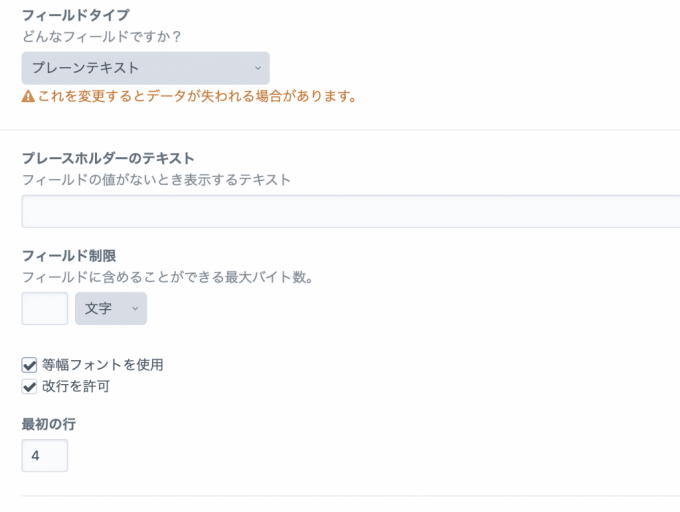This screenshot has height=512, width=680.
Task: Click the 等幅フォントを使用 label text
Action: click(x=103, y=365)
